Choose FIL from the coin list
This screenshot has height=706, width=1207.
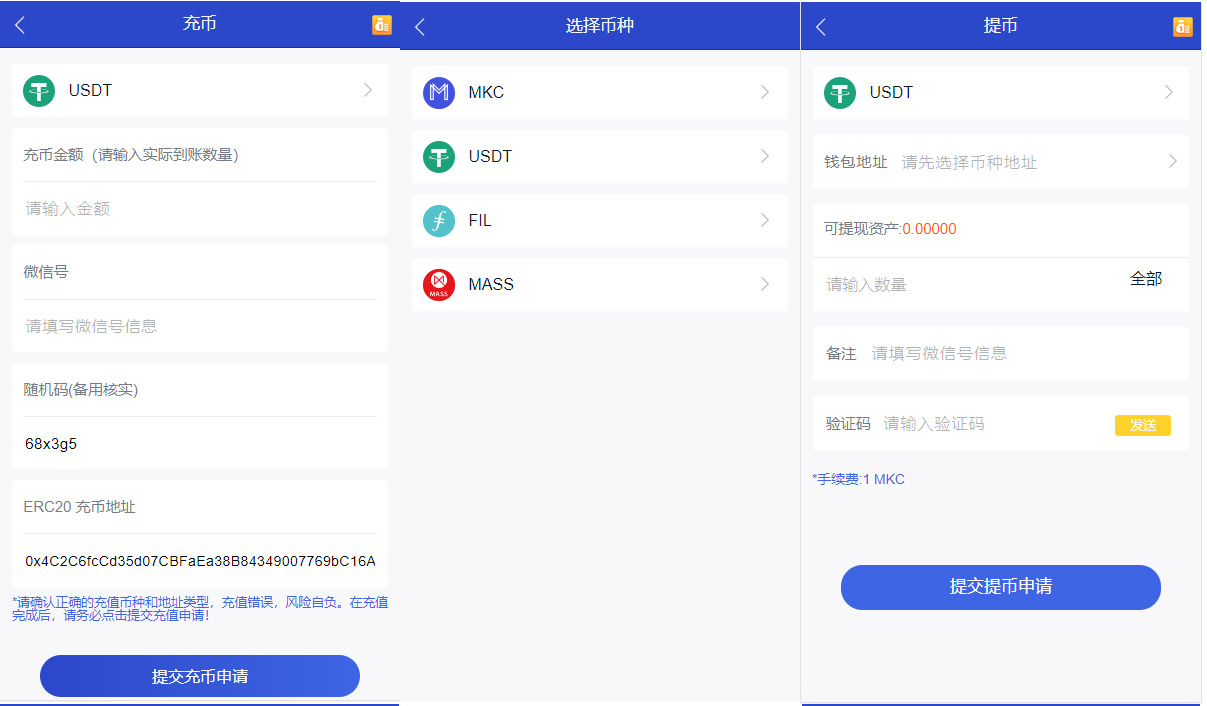coord(599,221)
